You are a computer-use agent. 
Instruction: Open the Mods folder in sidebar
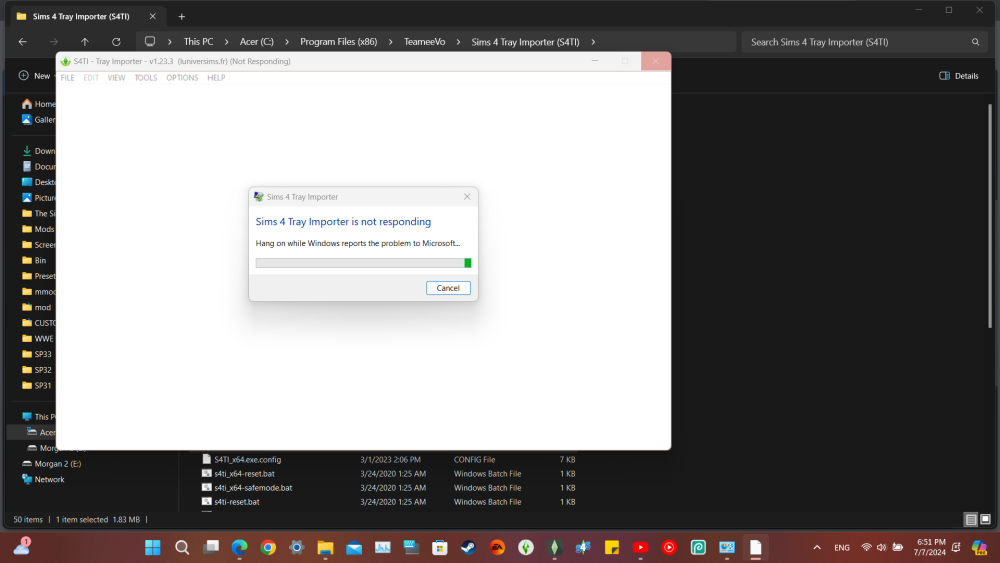coord(38,229)
